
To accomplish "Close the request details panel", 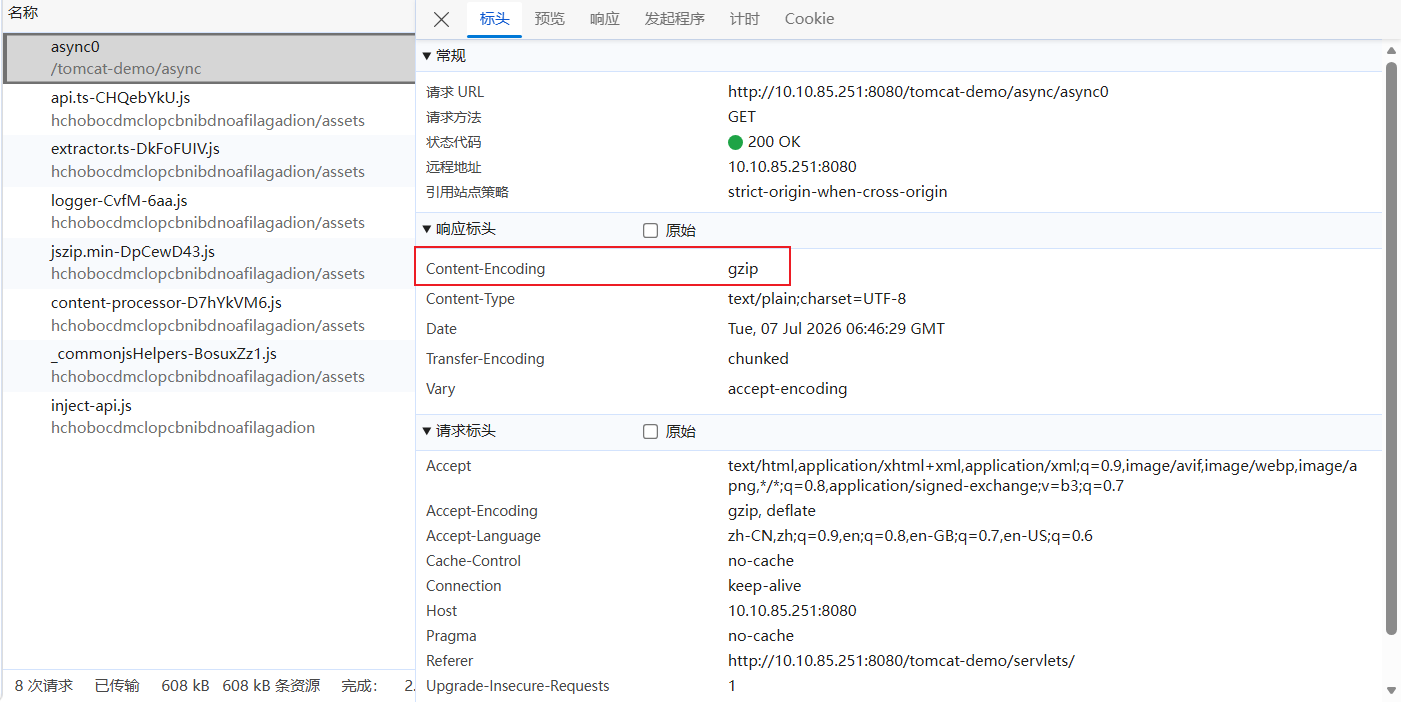I will [442, 19].
